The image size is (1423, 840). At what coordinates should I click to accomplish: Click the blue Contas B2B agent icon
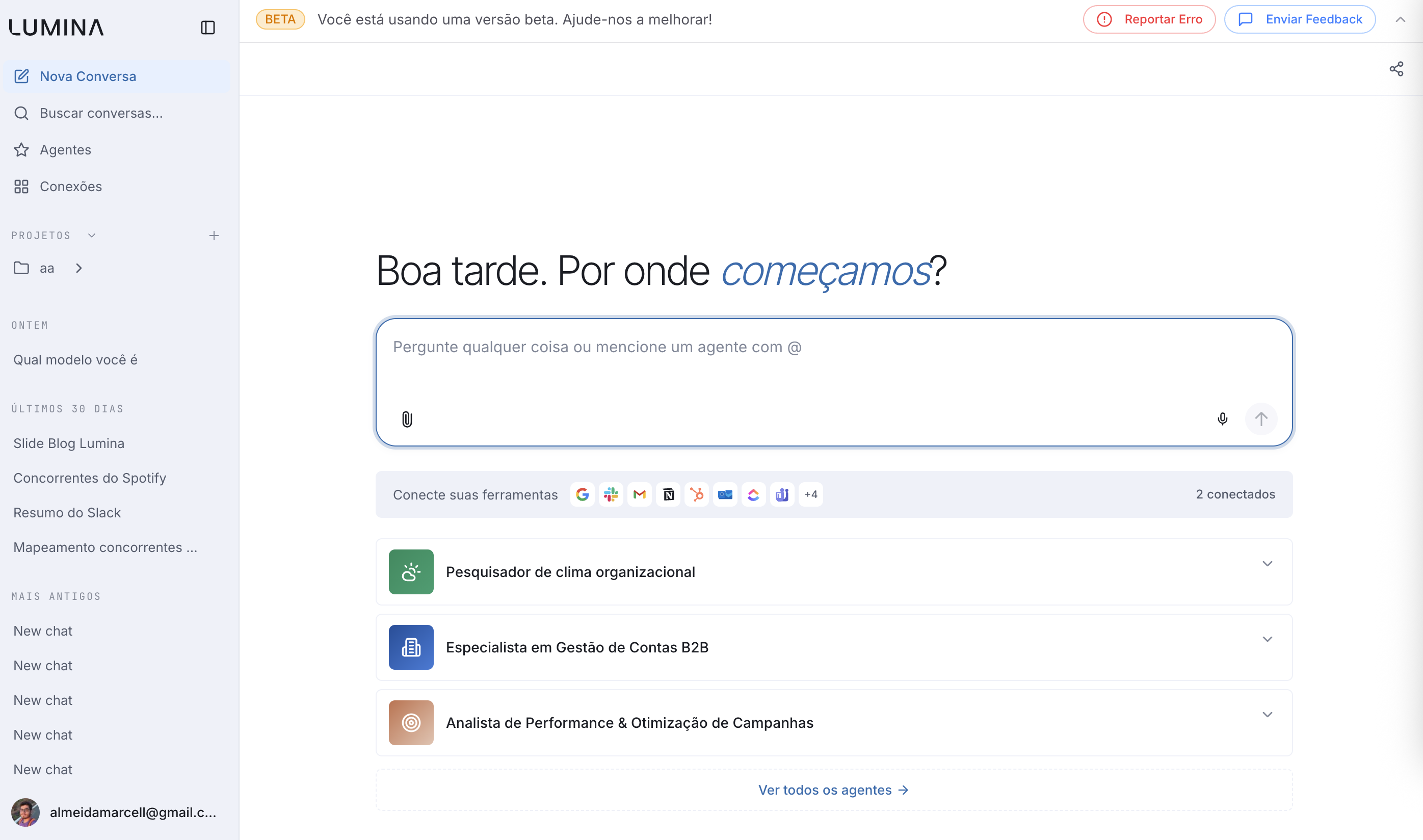point(411,647)
